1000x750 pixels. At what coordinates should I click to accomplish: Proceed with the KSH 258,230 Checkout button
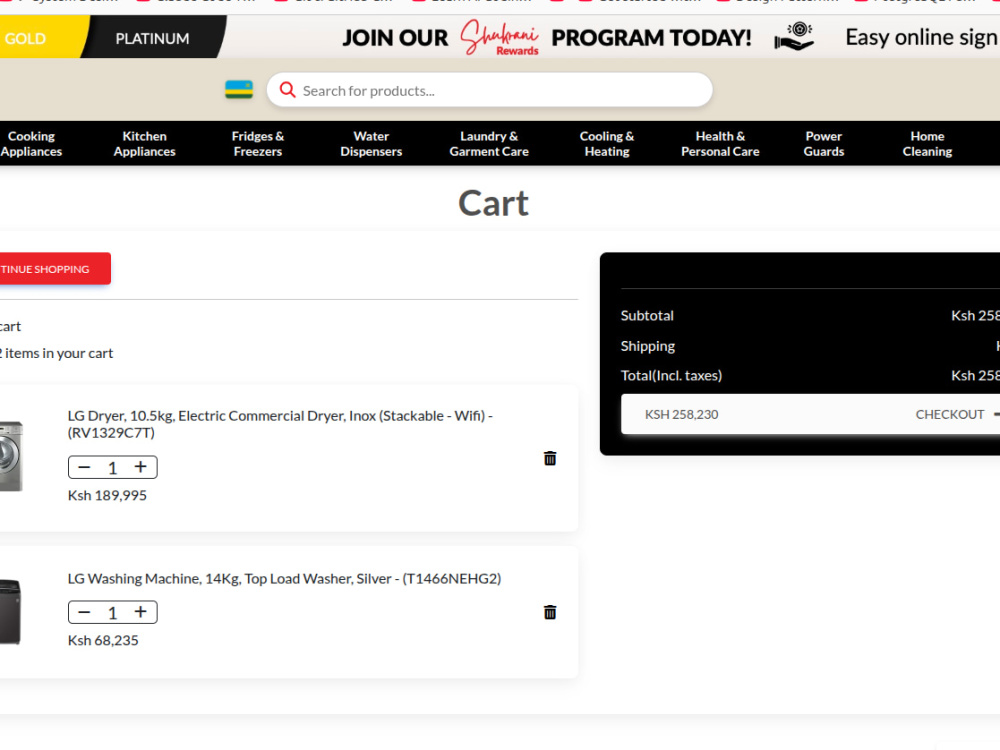pyautogui.click(x=811, y=414)
